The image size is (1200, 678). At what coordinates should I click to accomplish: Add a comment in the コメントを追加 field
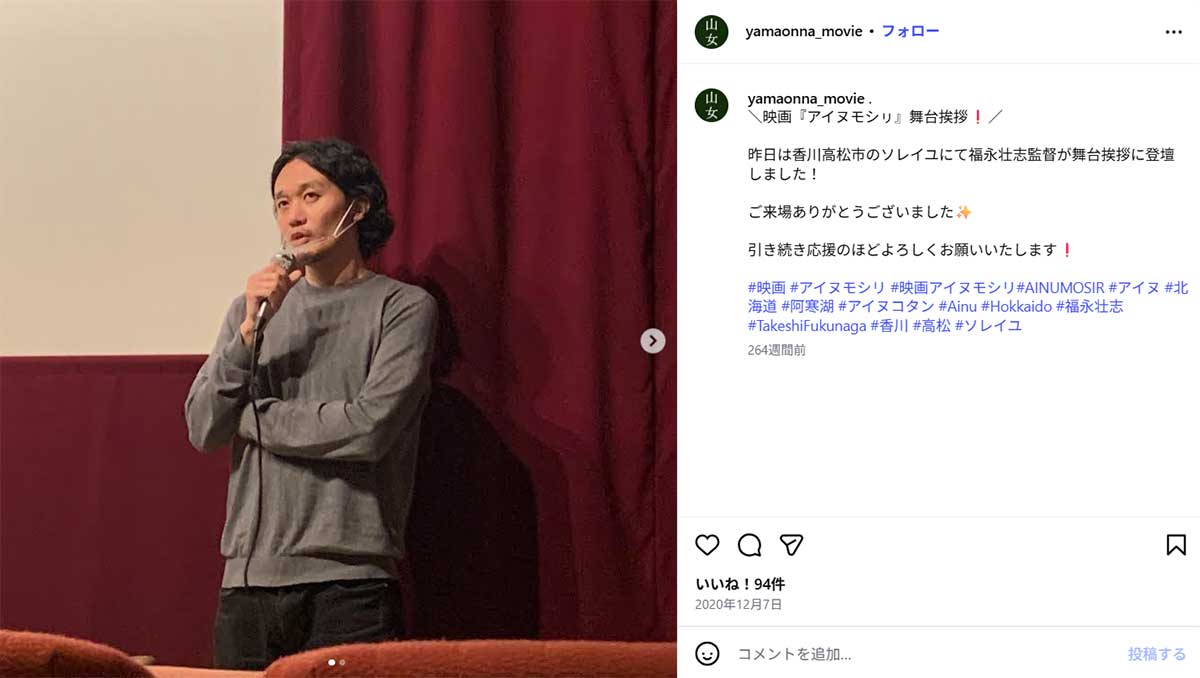[x=927, y=654]
